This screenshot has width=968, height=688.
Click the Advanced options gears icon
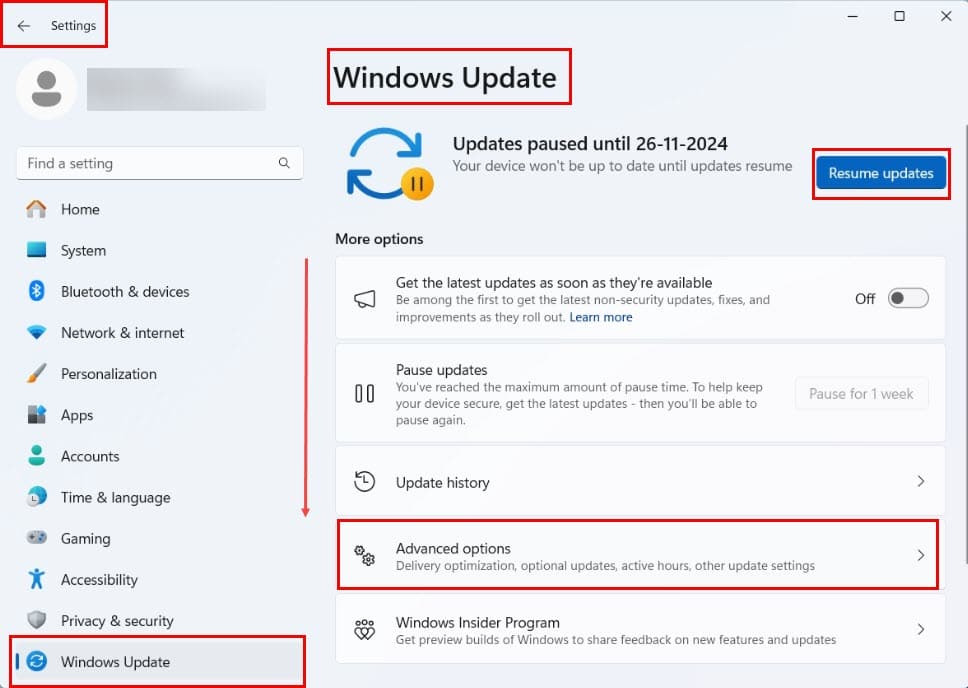[x=364, y=555]
